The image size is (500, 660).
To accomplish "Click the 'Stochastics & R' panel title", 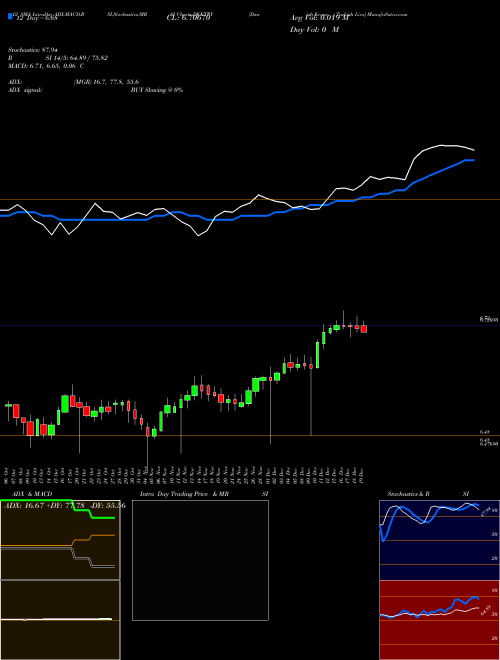I will click(x=408, y=494).
